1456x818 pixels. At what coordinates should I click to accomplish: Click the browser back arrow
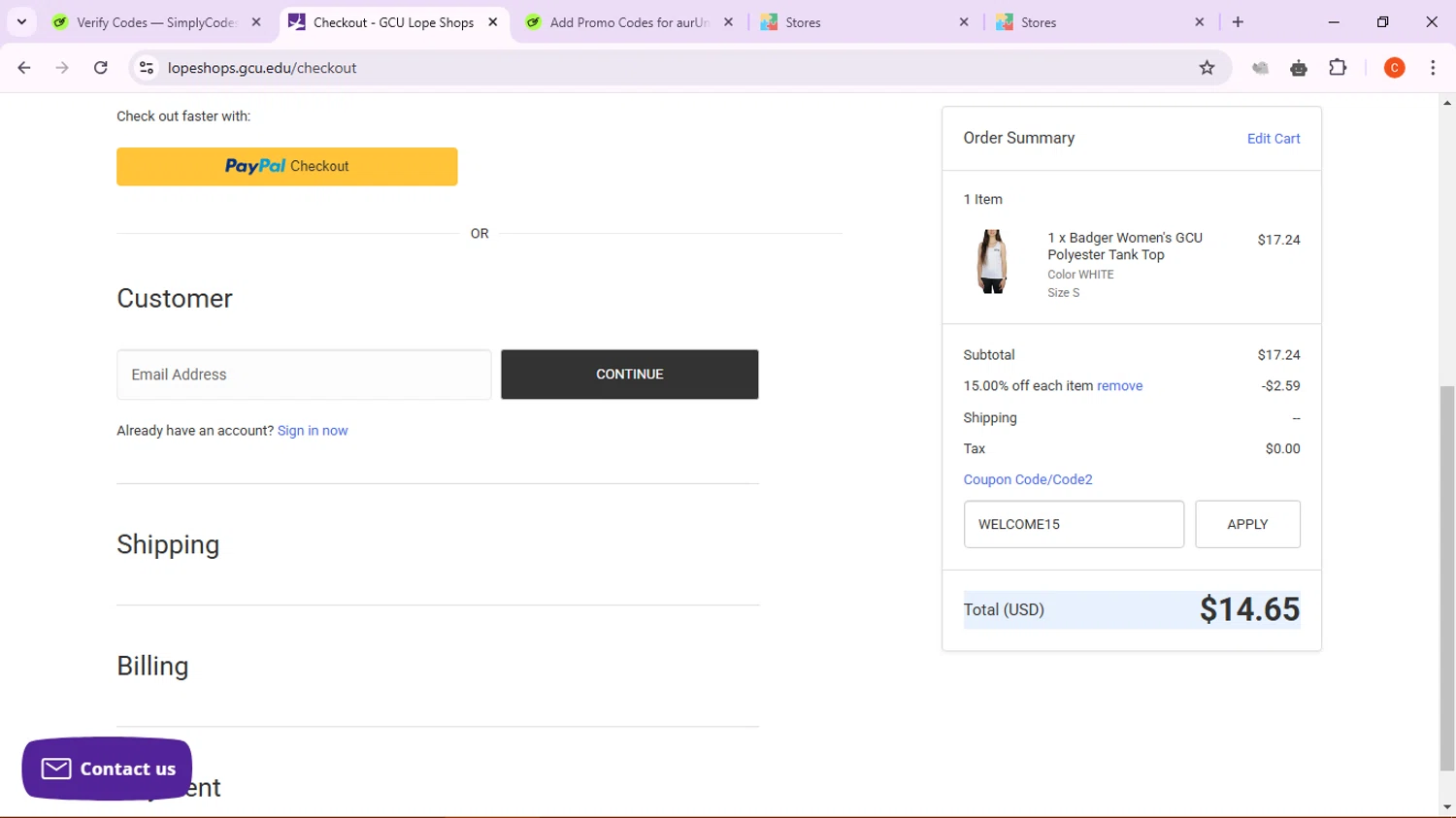[24, 68]
